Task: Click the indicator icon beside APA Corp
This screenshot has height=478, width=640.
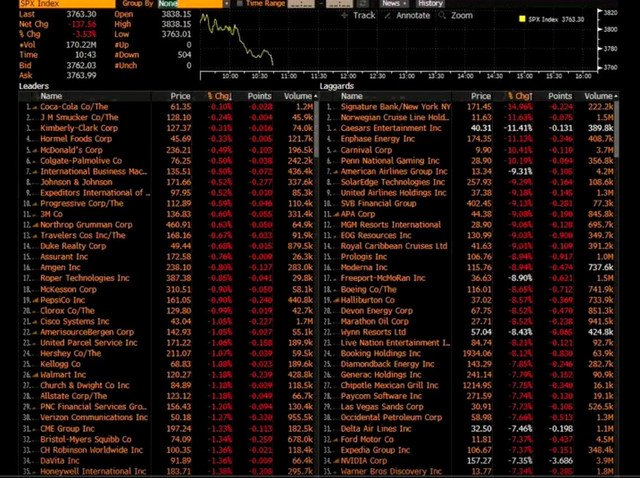Action: coord(336,214)
